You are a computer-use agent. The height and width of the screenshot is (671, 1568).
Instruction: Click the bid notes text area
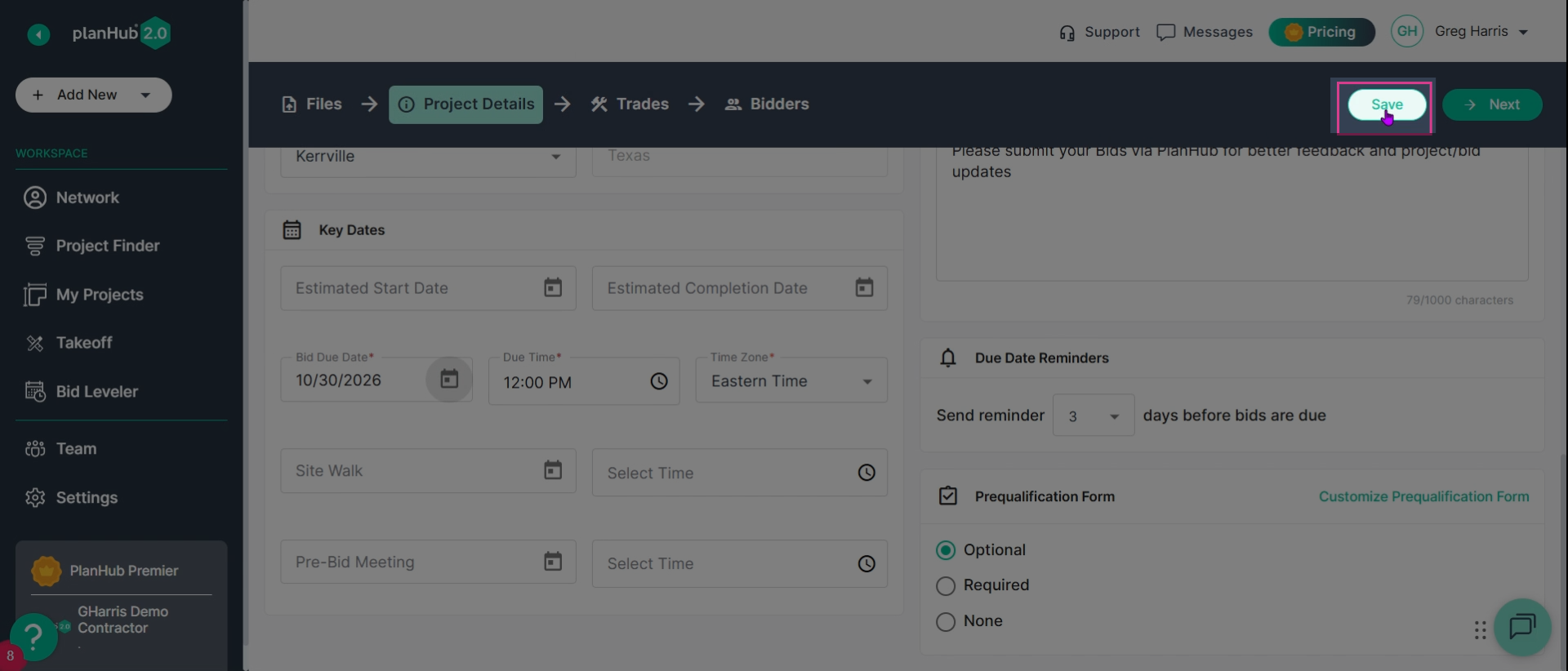pyautogui.click(x=1232, y=214)
